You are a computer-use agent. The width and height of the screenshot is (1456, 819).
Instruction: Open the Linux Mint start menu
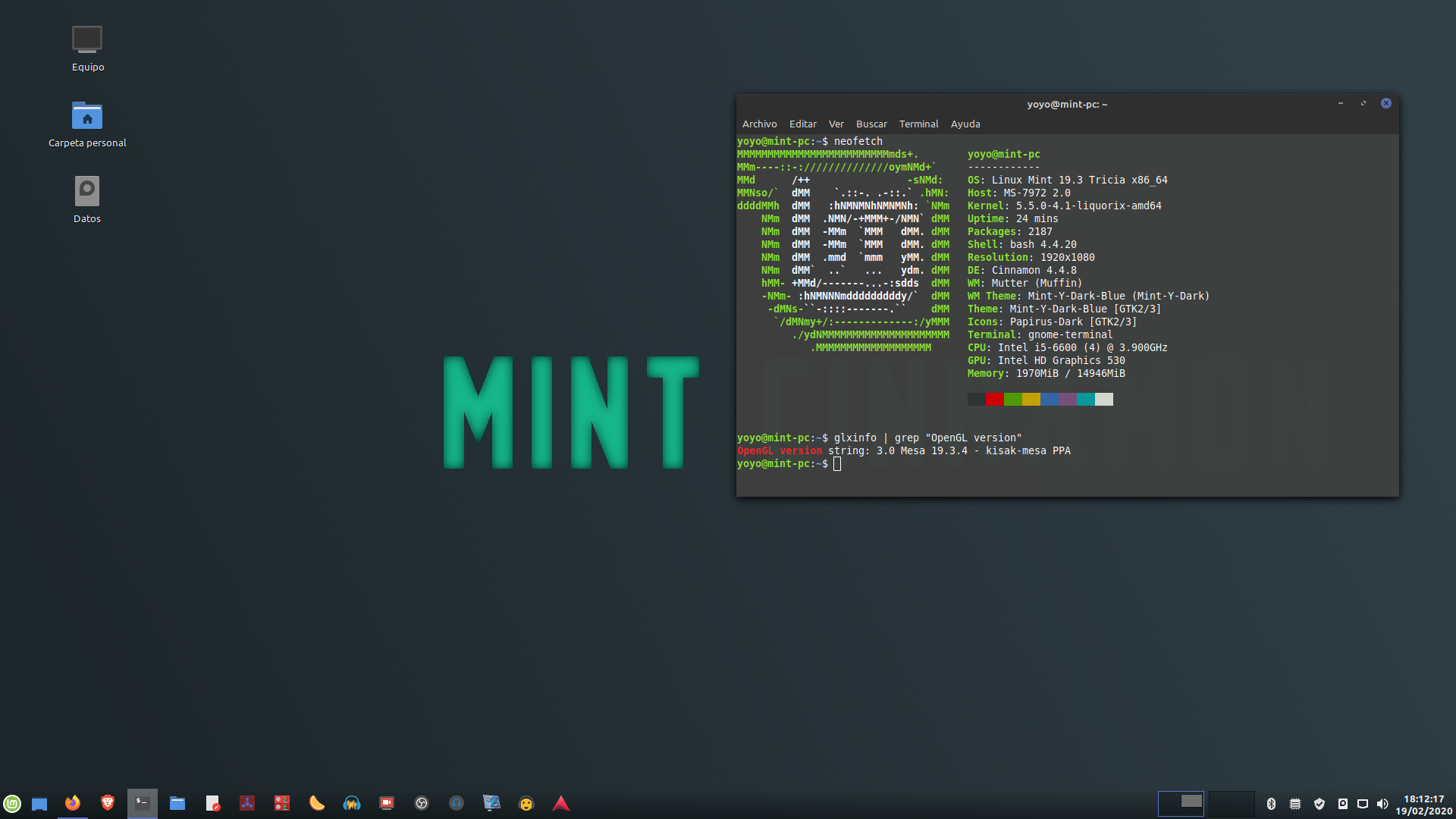coord(12,803)
